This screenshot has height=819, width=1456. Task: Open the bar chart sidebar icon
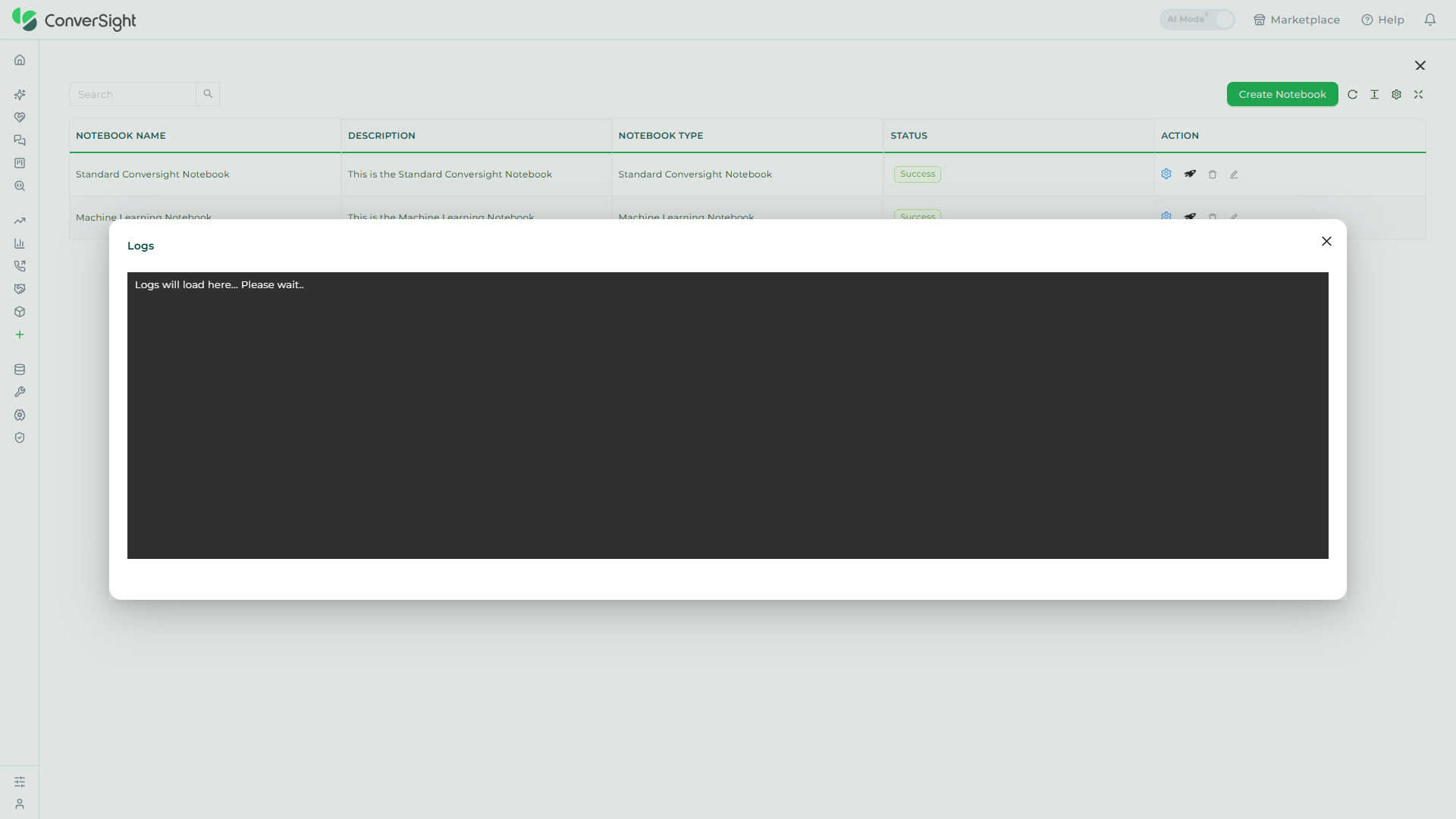[x=20, y=243]
